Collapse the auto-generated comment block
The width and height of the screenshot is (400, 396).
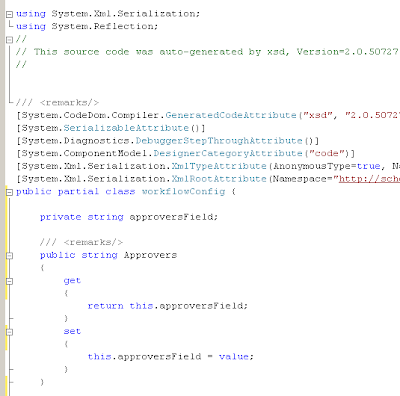pyautogui.click(x=9, y=40)
